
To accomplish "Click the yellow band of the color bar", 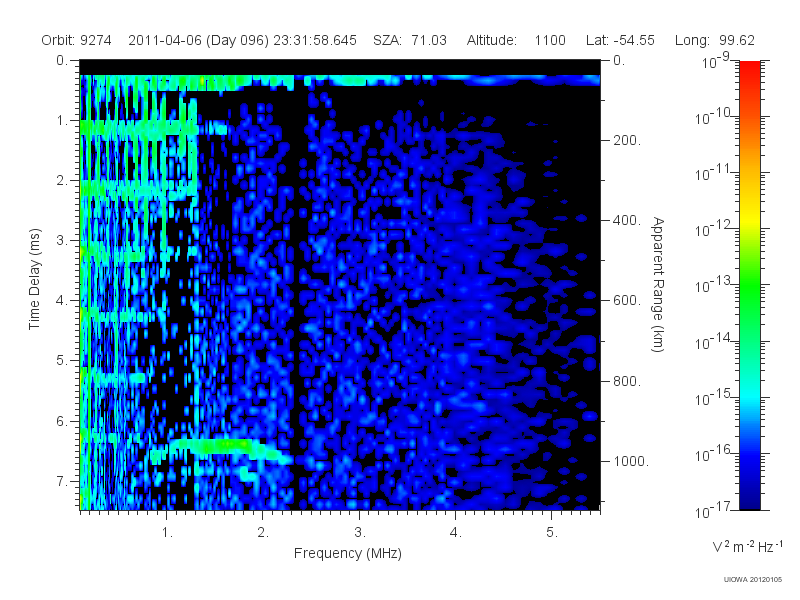I will pyautogui.click(x=749, y=220).
